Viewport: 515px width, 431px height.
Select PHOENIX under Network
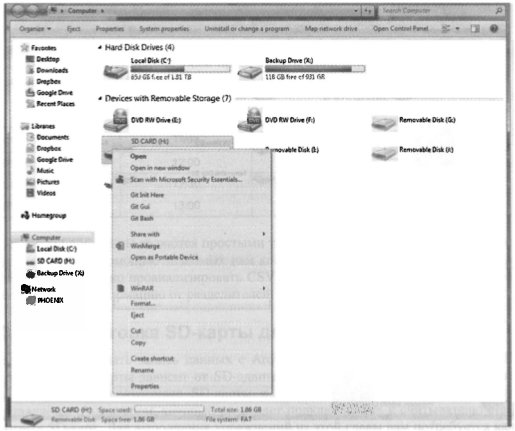[50, 300]
